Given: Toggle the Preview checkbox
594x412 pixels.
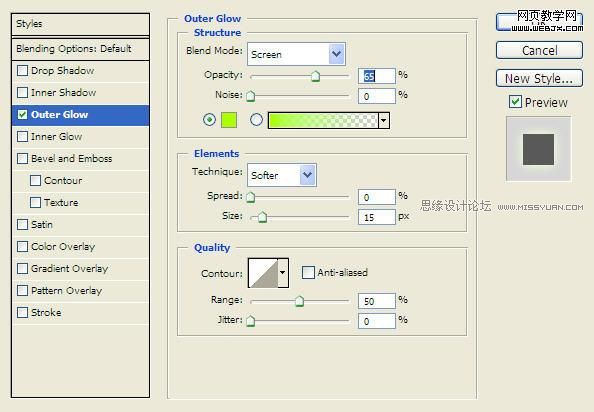Looking at the screenshot, I should 515,101.
